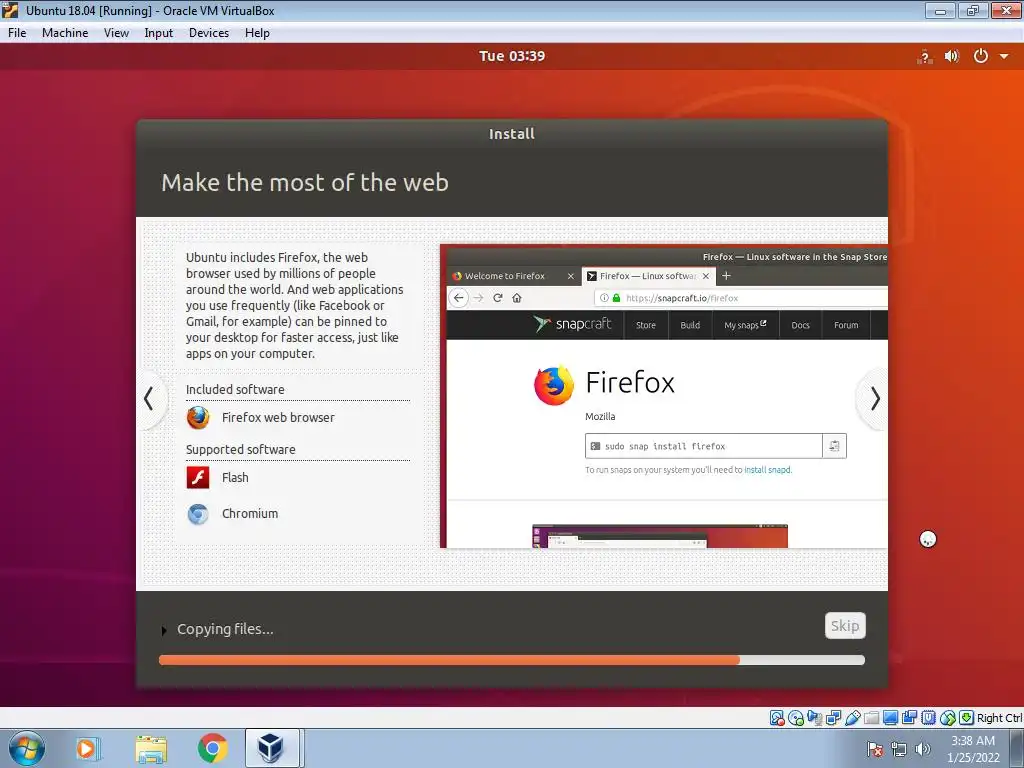Open the Windows Start menu
Screen dimensions: 1024x768
[27, 748]
